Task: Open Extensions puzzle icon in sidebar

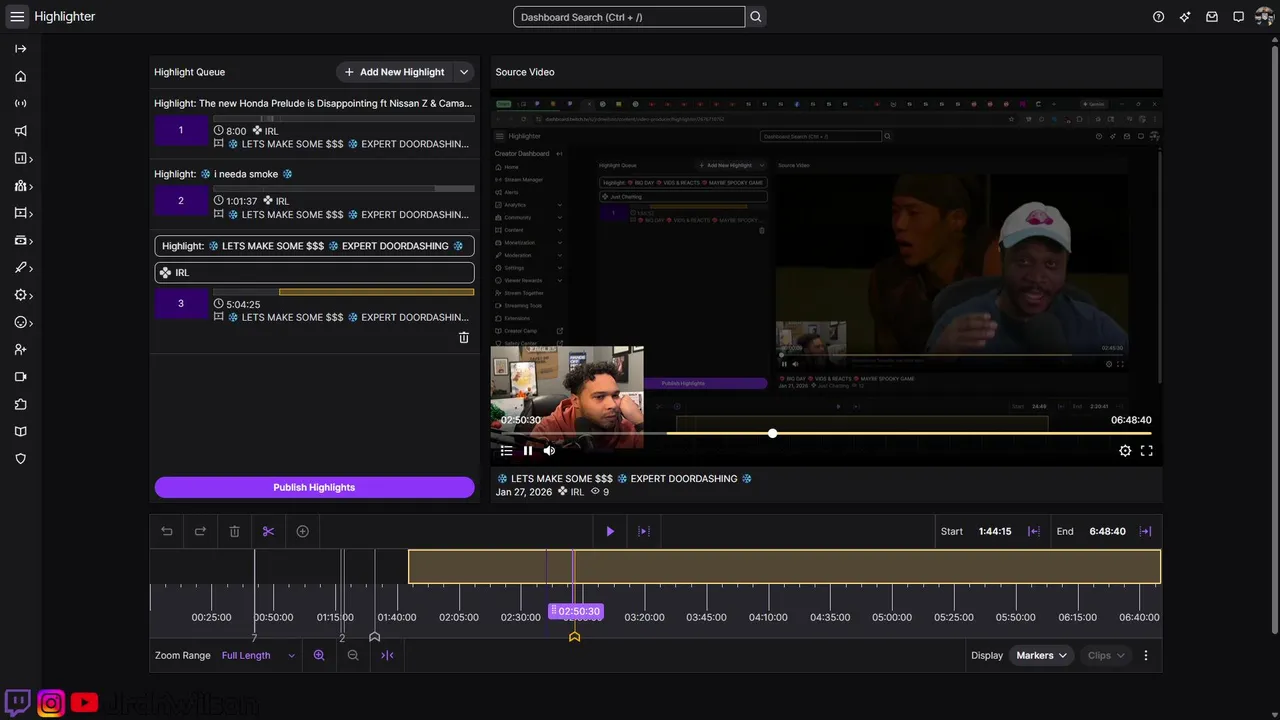Action: pyautogui.click(x=20, y=404)
